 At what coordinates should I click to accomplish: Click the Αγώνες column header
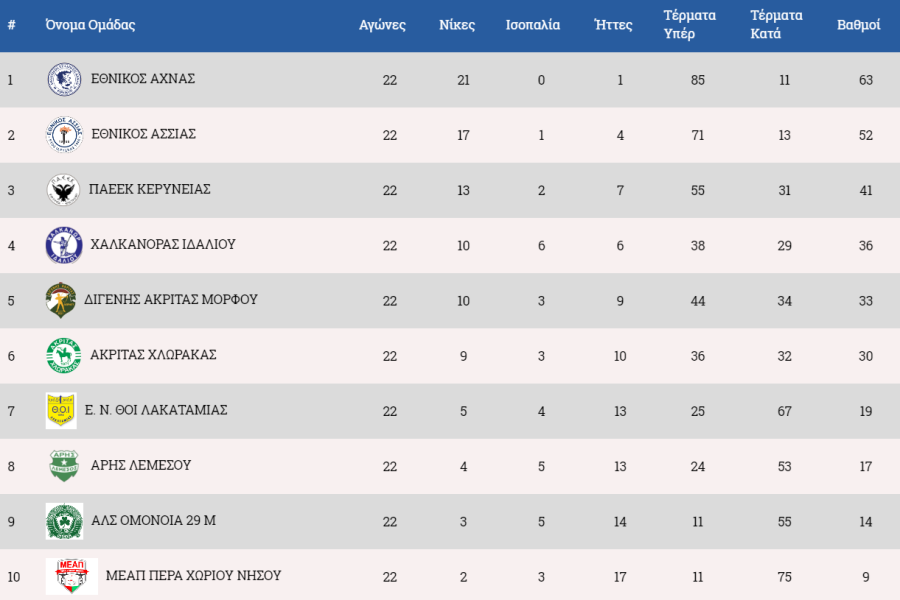tap(382, 25)
